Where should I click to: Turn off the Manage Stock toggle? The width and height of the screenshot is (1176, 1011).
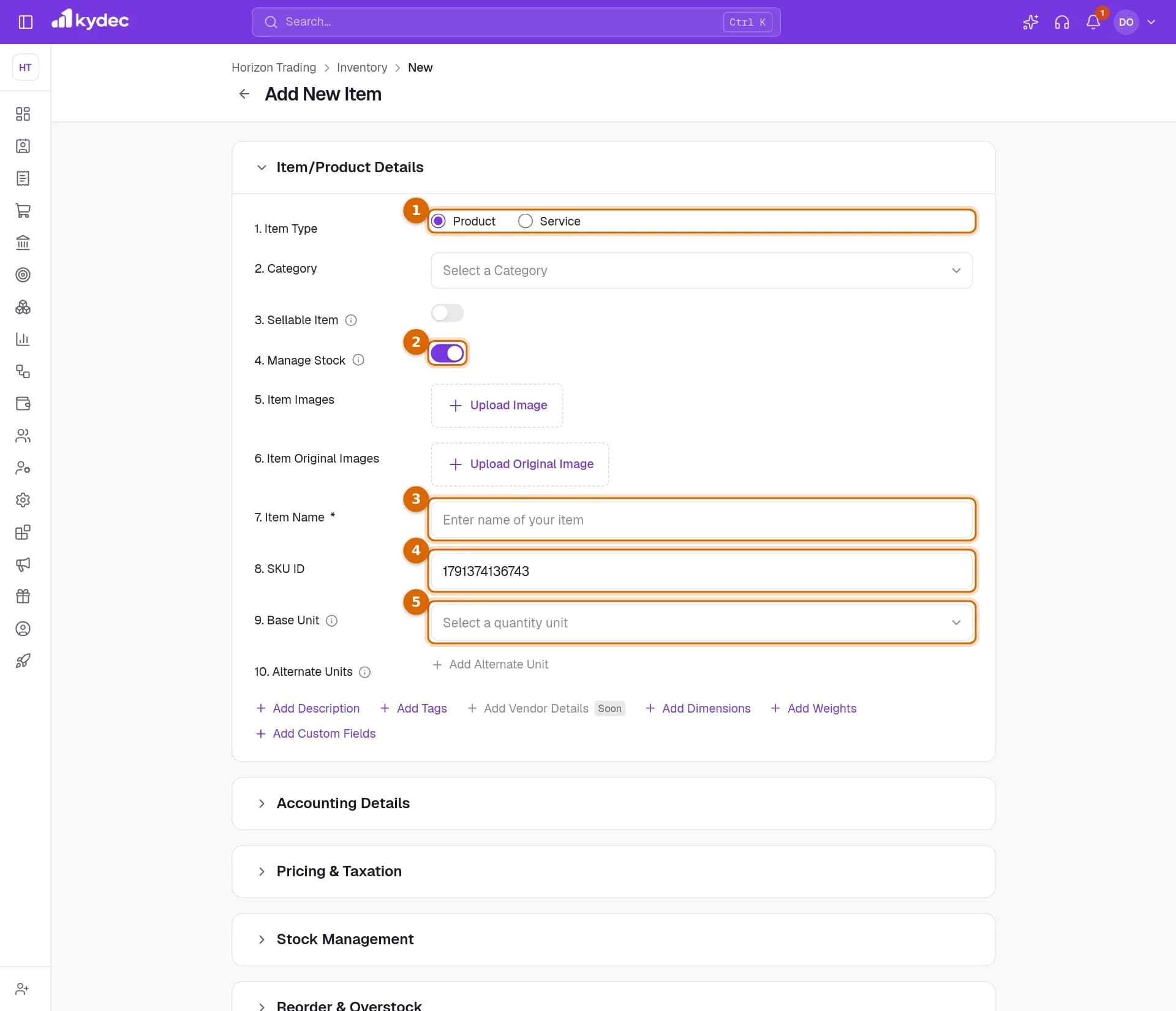point(447,354)
